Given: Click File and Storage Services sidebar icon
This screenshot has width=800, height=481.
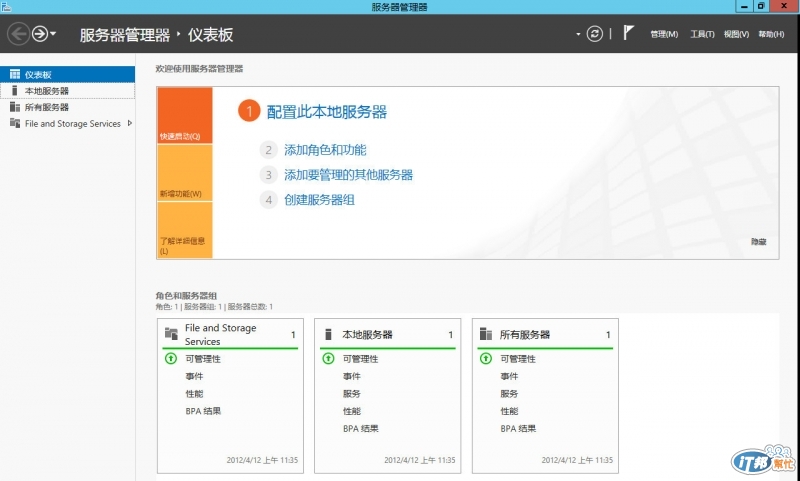Looking at the screenshot, I should click(x=15, y=123).
